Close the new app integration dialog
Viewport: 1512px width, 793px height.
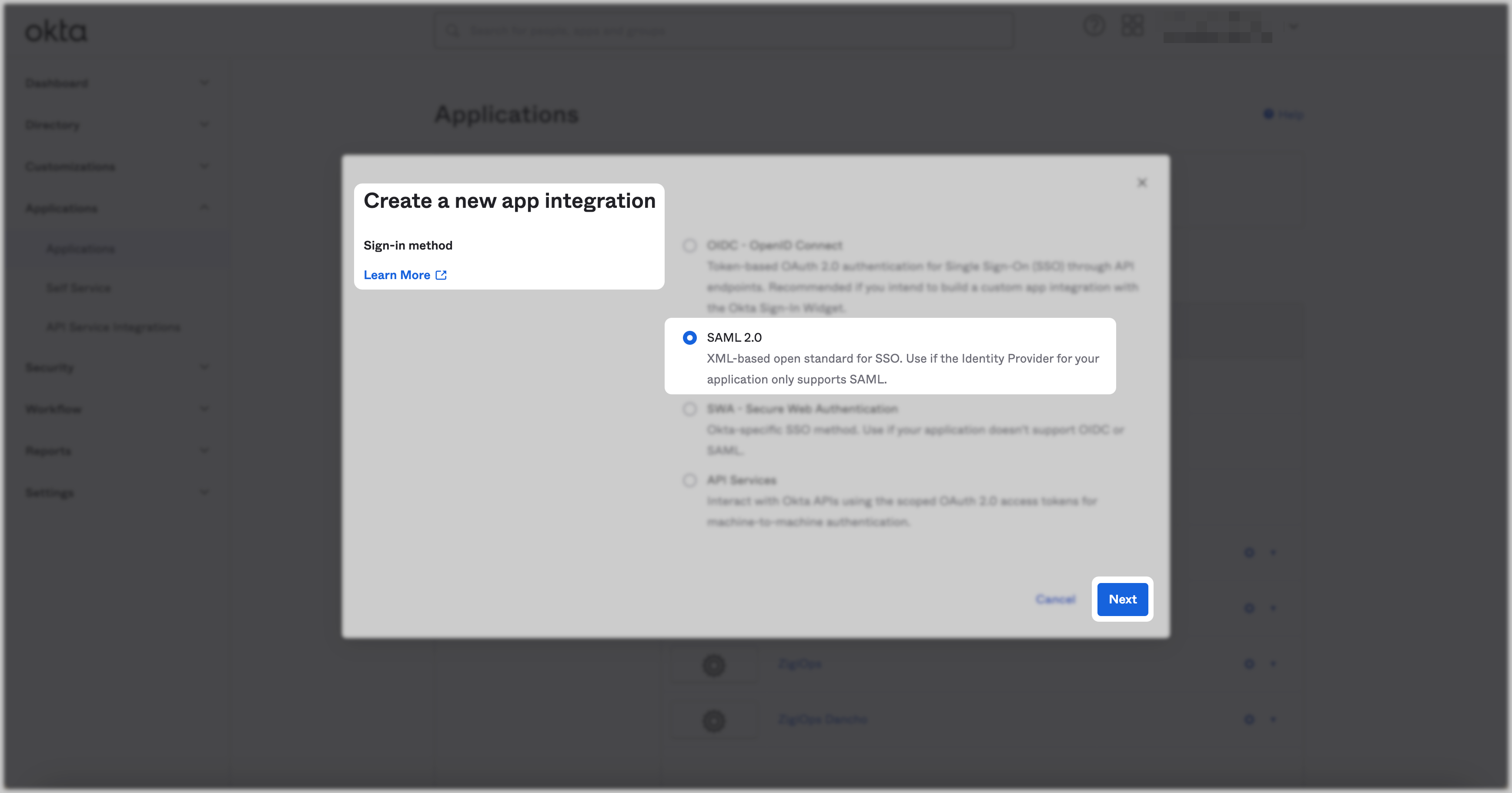pyautogui.click(x=1142, y=183)
